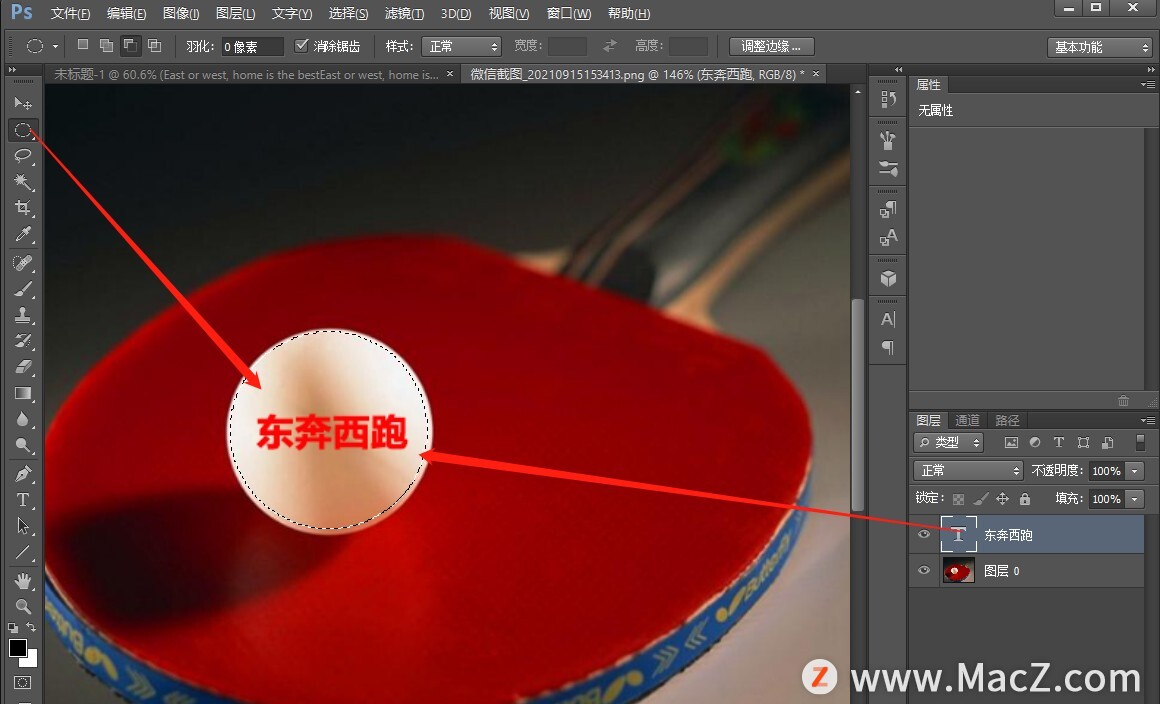This screenshot has width=1160, height=704.
Task: Open the 滤镜(T) menu
Action: tap(405, 13)
